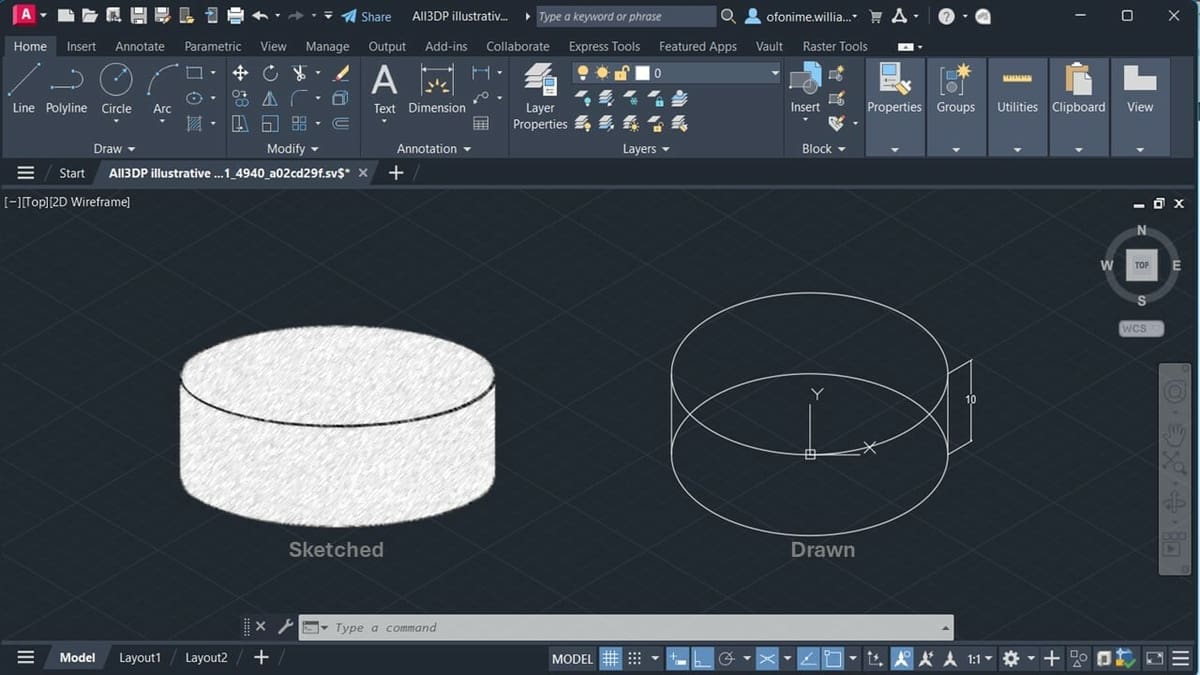1200x675 pixels.
Task: Select the Circle tool
Action: tap(116, 80)
